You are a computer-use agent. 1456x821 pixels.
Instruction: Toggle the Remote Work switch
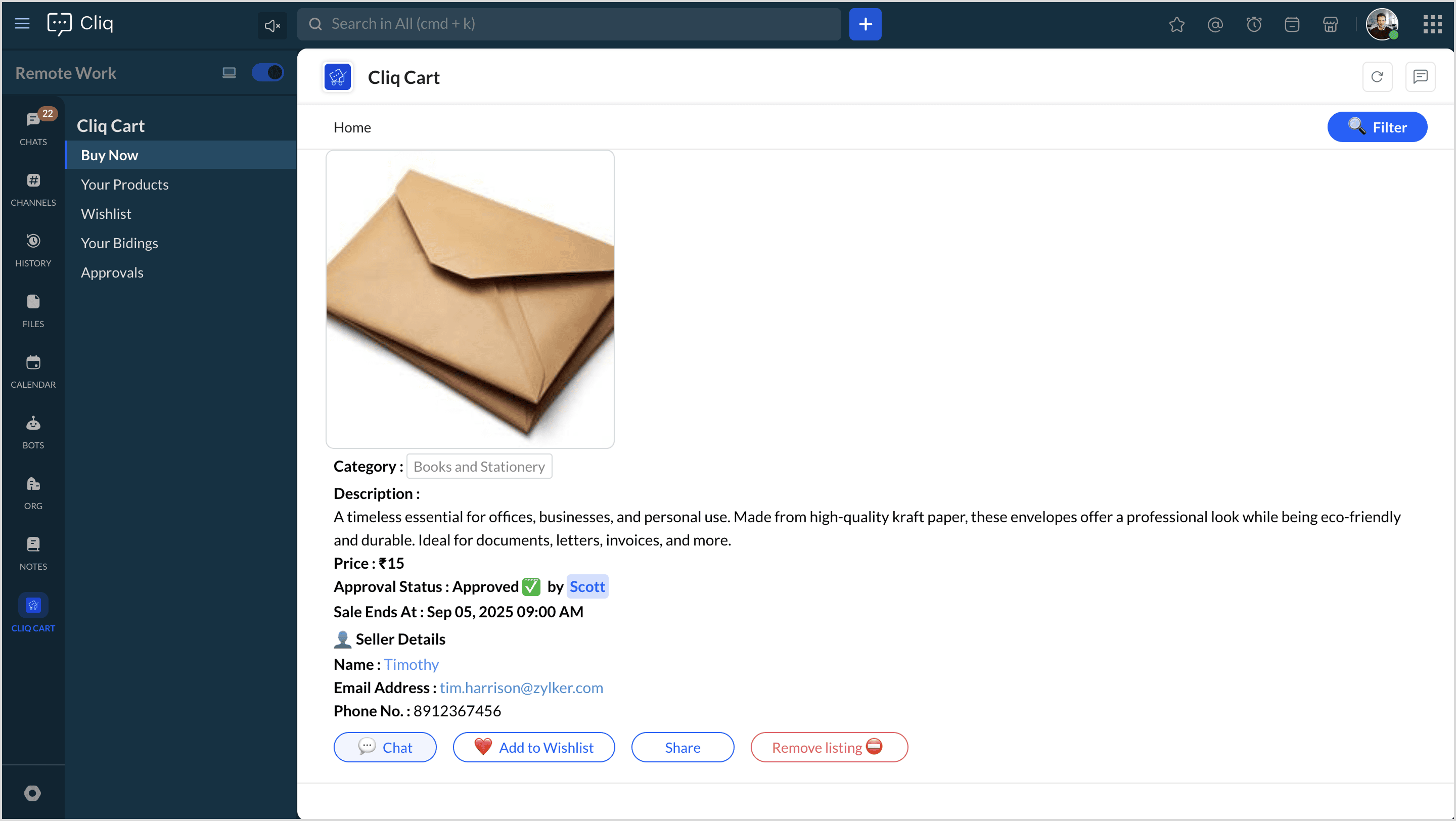pyautogui.click(x=267, y=72)
